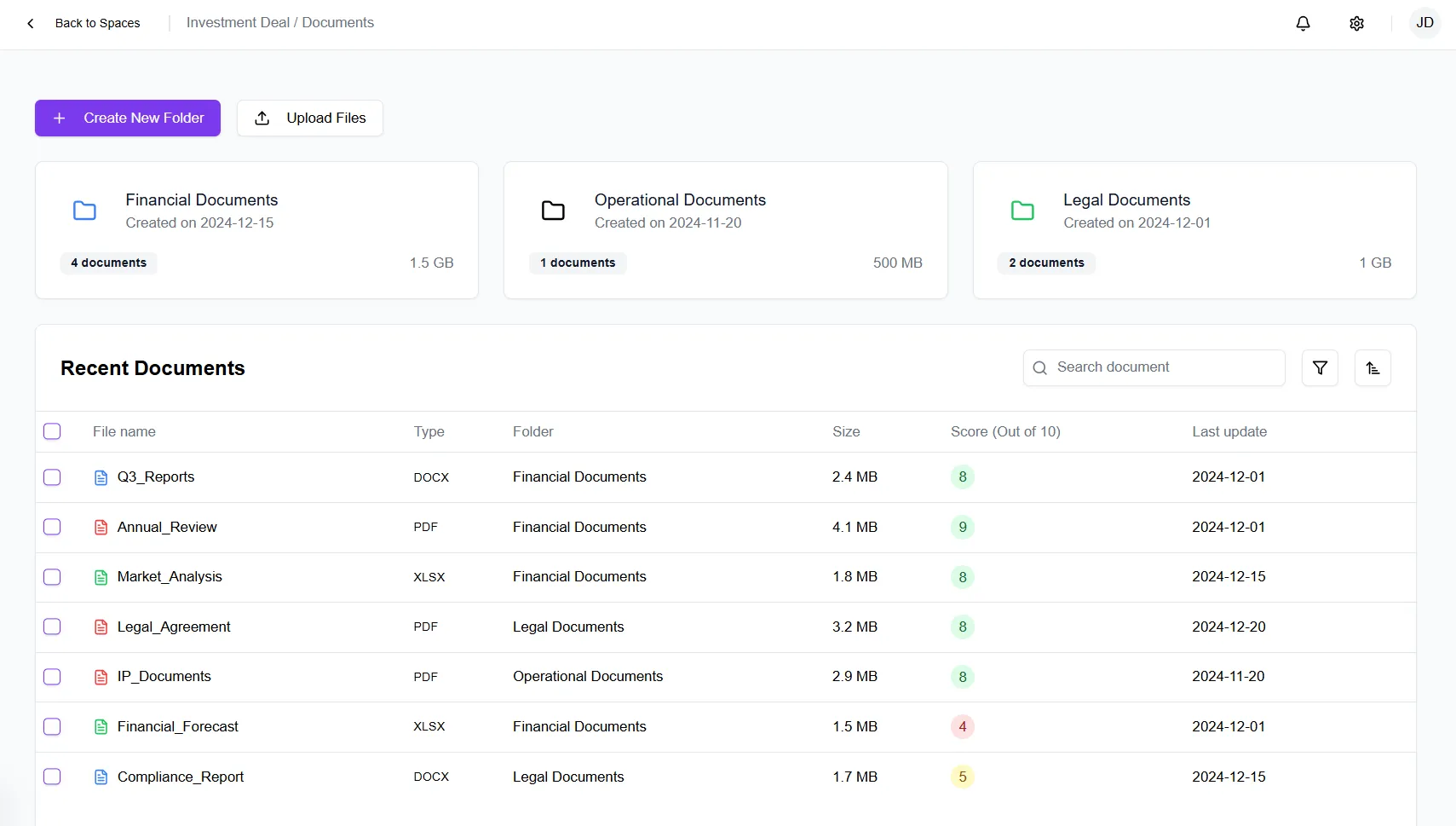The width and height of the screenshot is (1456, 826).
Task: Click the Market_Analysis spreadsheet icon
Action: 101,577
